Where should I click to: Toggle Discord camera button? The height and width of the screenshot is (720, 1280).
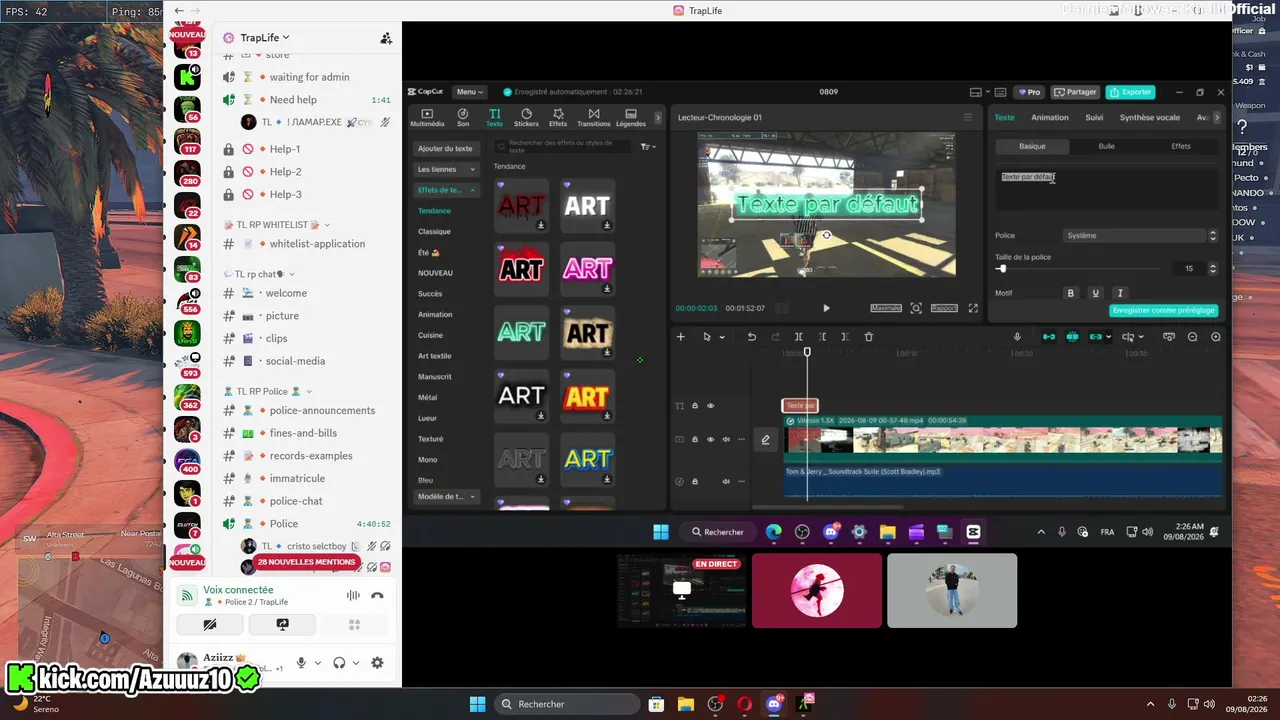click(x=210, y=625)
